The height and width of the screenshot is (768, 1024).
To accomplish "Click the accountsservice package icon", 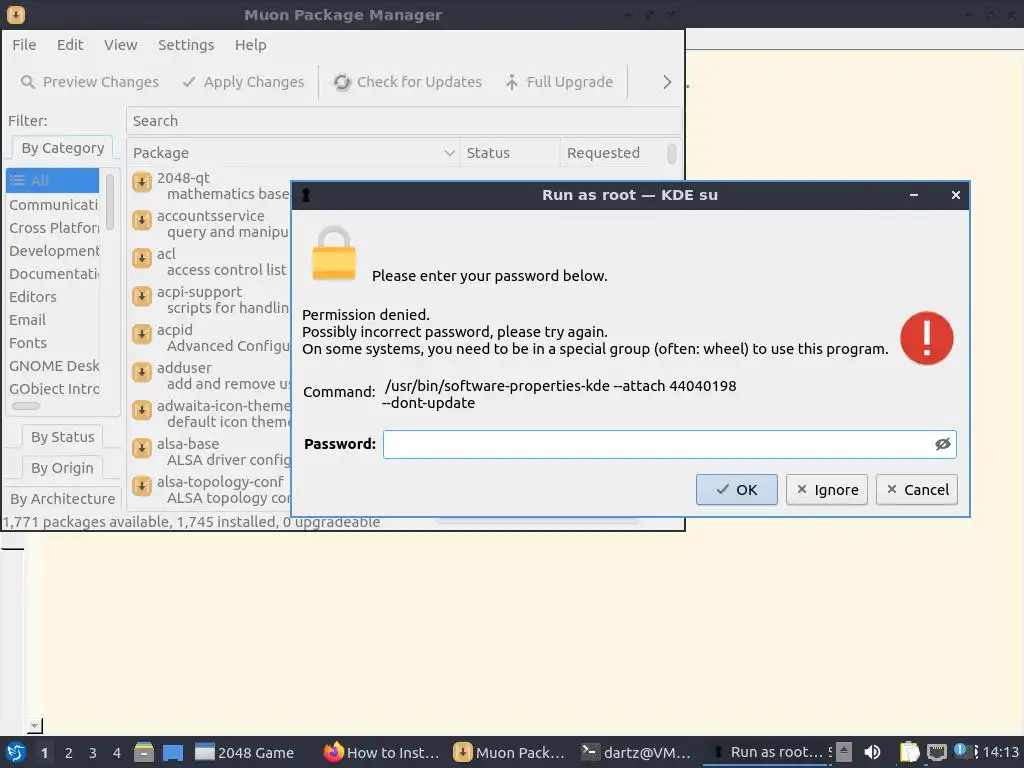I will point(142,220).
